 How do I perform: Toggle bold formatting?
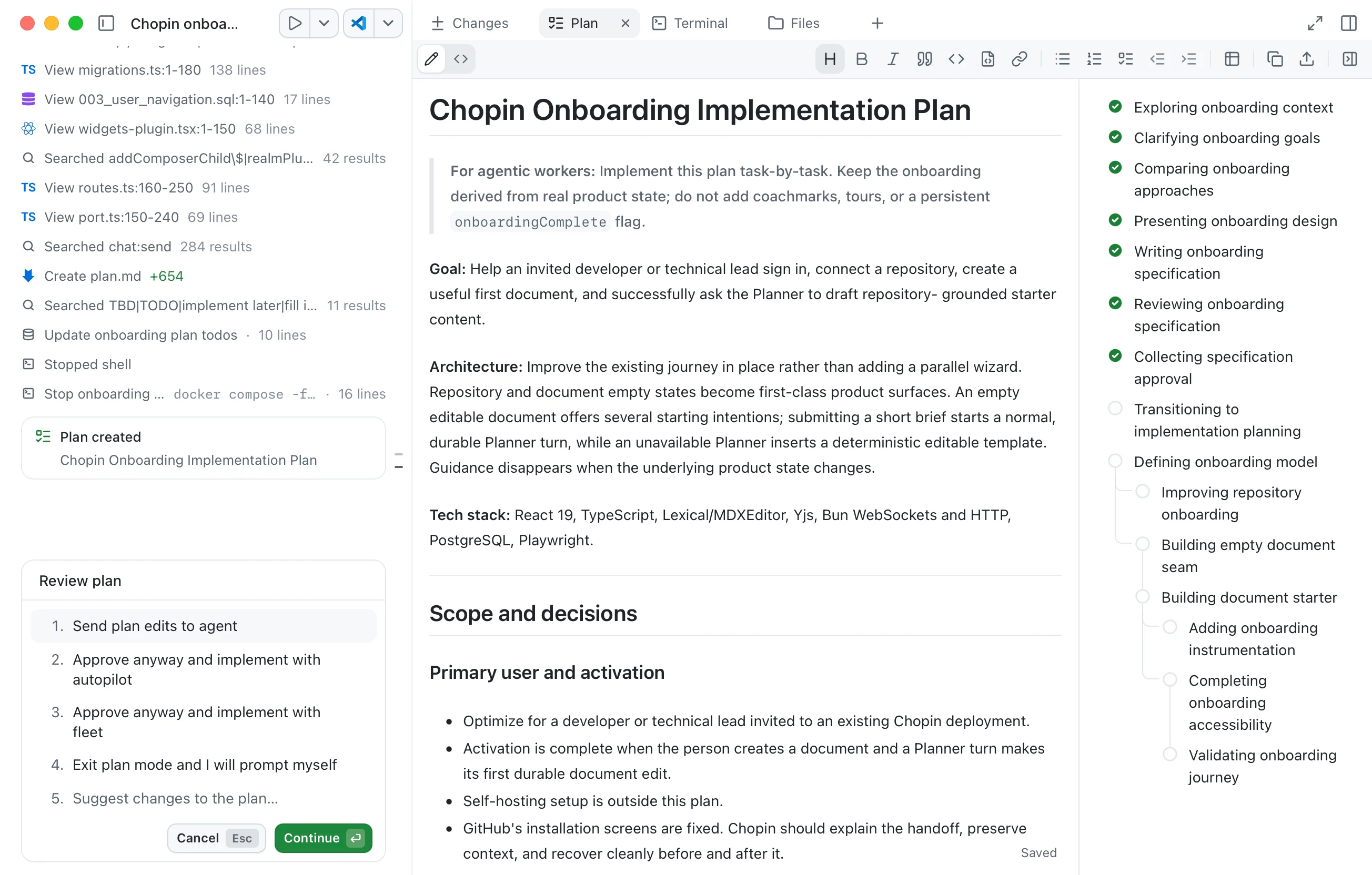pos(862,59)
